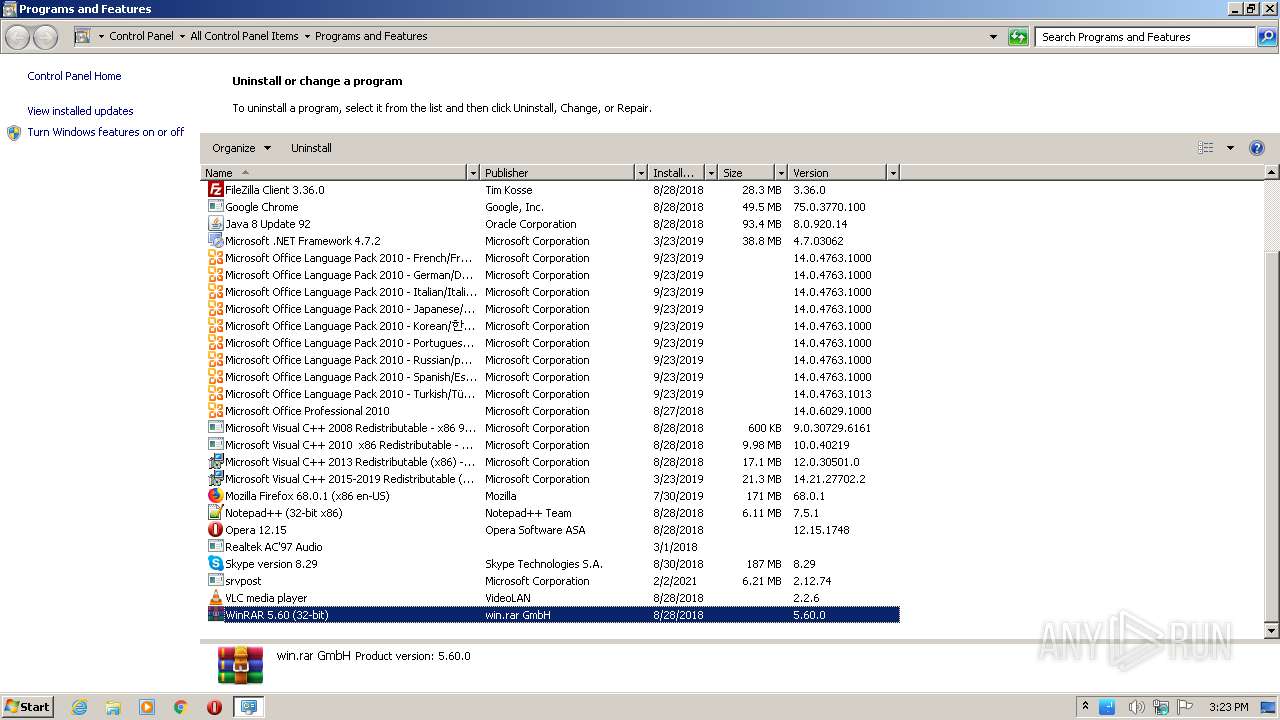The width and height of the screenshot is (1280, 720).
Task: Click All Control Panel Items breadcrumb
Action: [244, 36]
